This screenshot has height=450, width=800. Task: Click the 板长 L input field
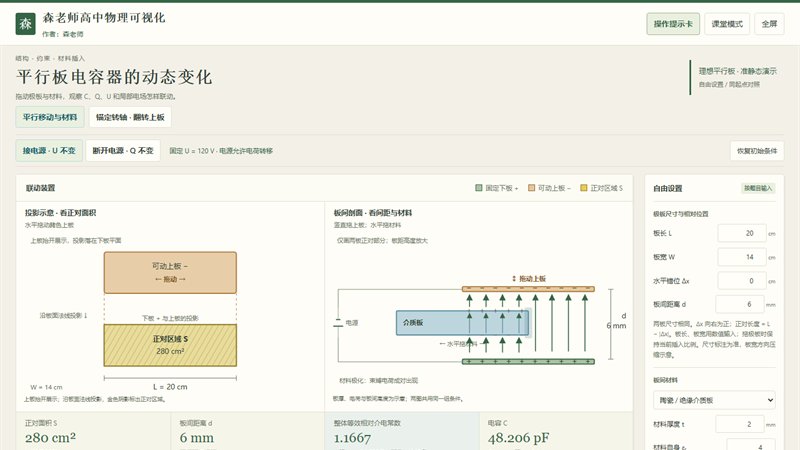(742, 233)
